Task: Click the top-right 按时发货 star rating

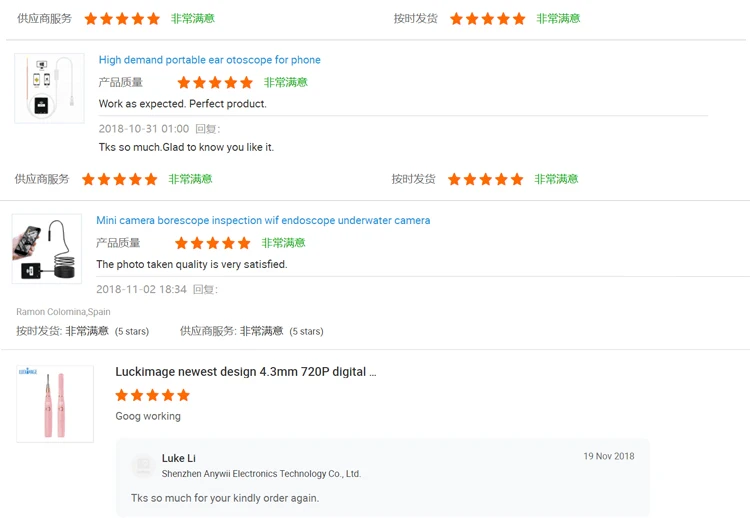Action: (x=487, y=19)
